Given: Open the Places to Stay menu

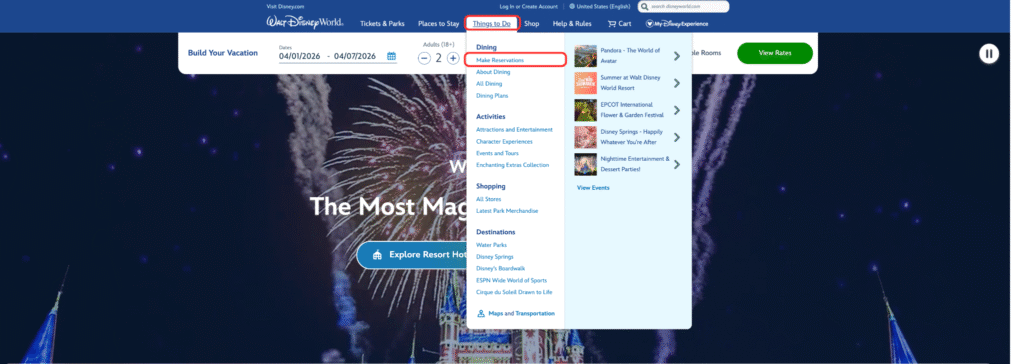Looking at the screenshot, I should (x=438, y=24).
